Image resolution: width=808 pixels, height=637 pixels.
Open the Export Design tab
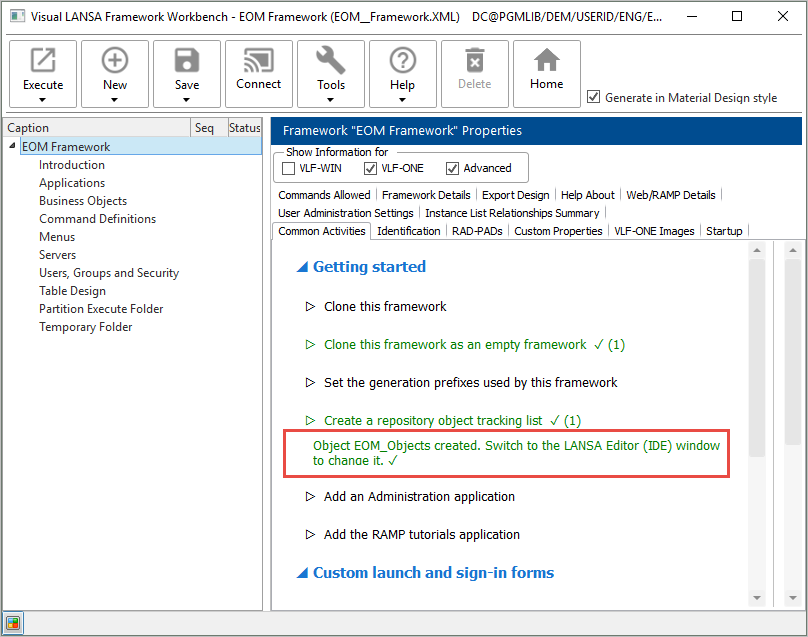click(515, 195)
